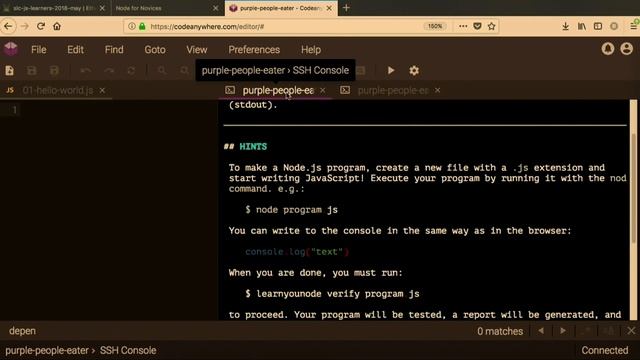View site security lock info
This screenshot has width=640, height=360.
click(142, 27)
